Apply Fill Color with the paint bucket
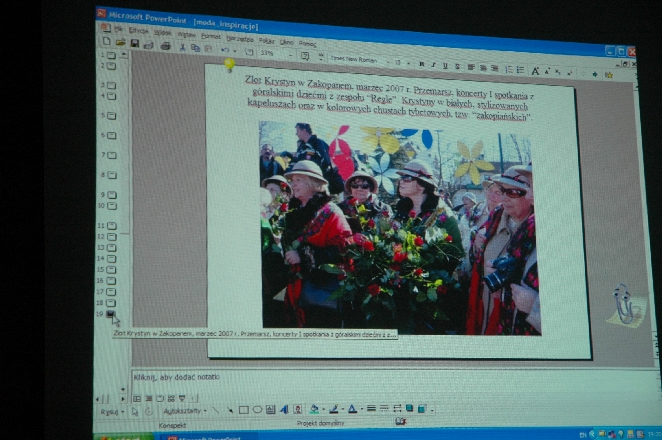The height and width of the screenshot is (440, 662). pyautogui.click(x=314, y=409)
